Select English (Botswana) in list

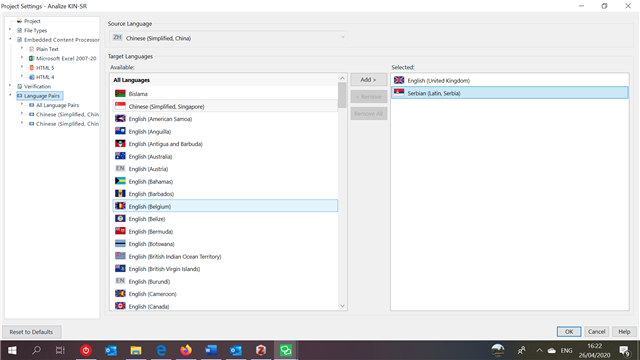(225, 244)
